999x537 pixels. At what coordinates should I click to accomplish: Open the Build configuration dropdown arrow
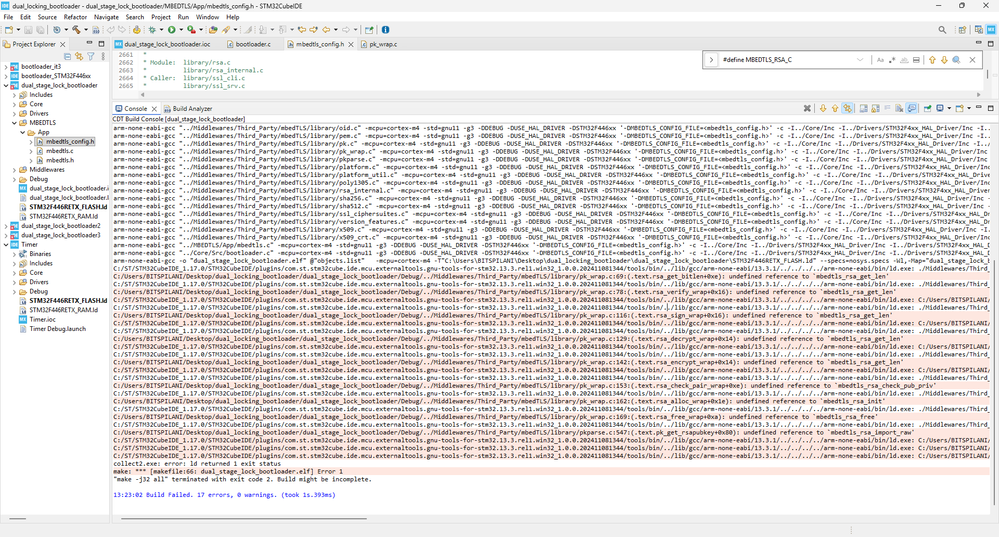coord(85,29)
